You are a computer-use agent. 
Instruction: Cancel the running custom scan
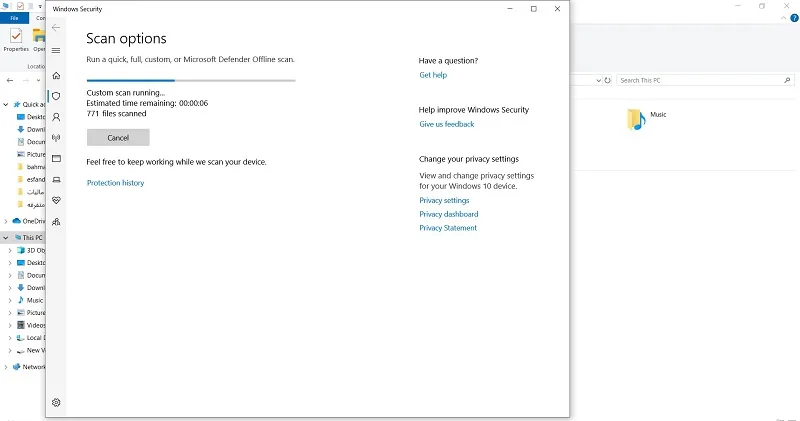(118, 138)
